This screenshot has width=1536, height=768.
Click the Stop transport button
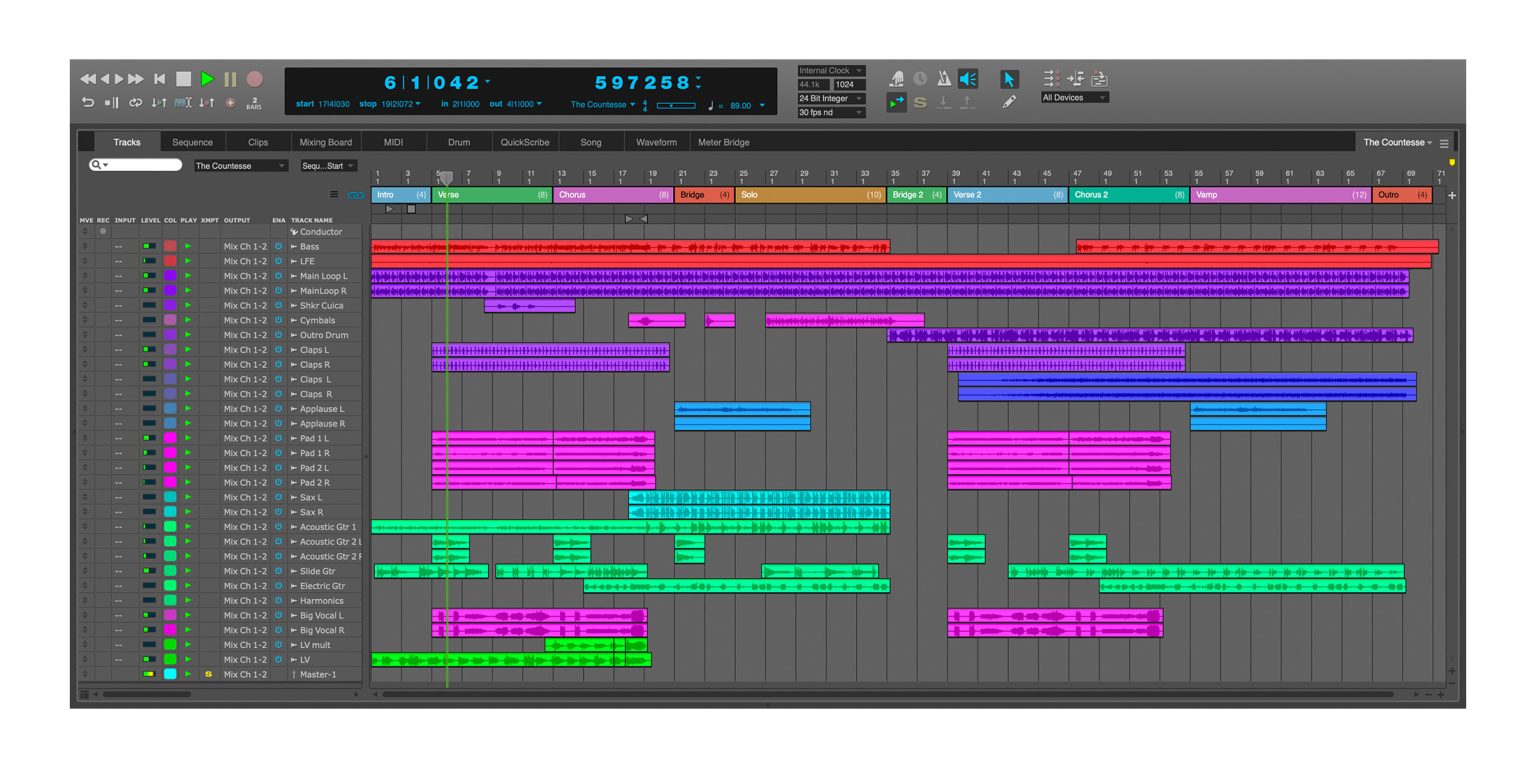pos(183,79)
